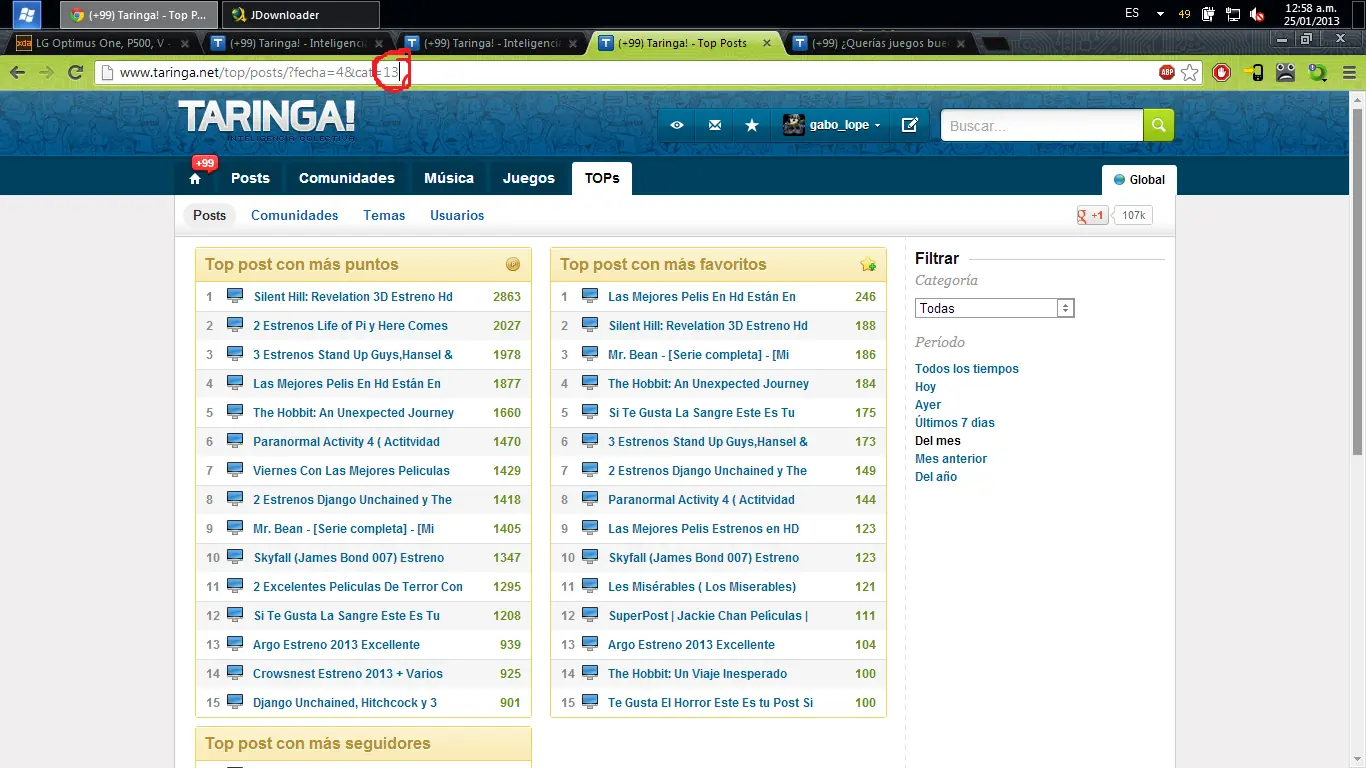Filter period by Hoy
This screenshot has height=768, width=1366.
(926, 387)
